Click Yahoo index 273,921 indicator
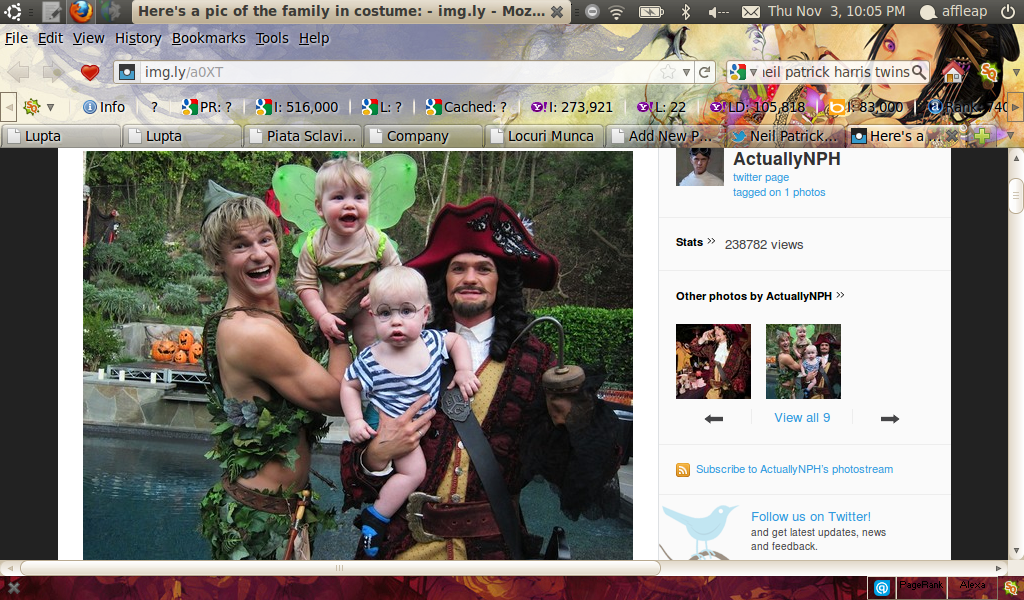 [571, 107]
